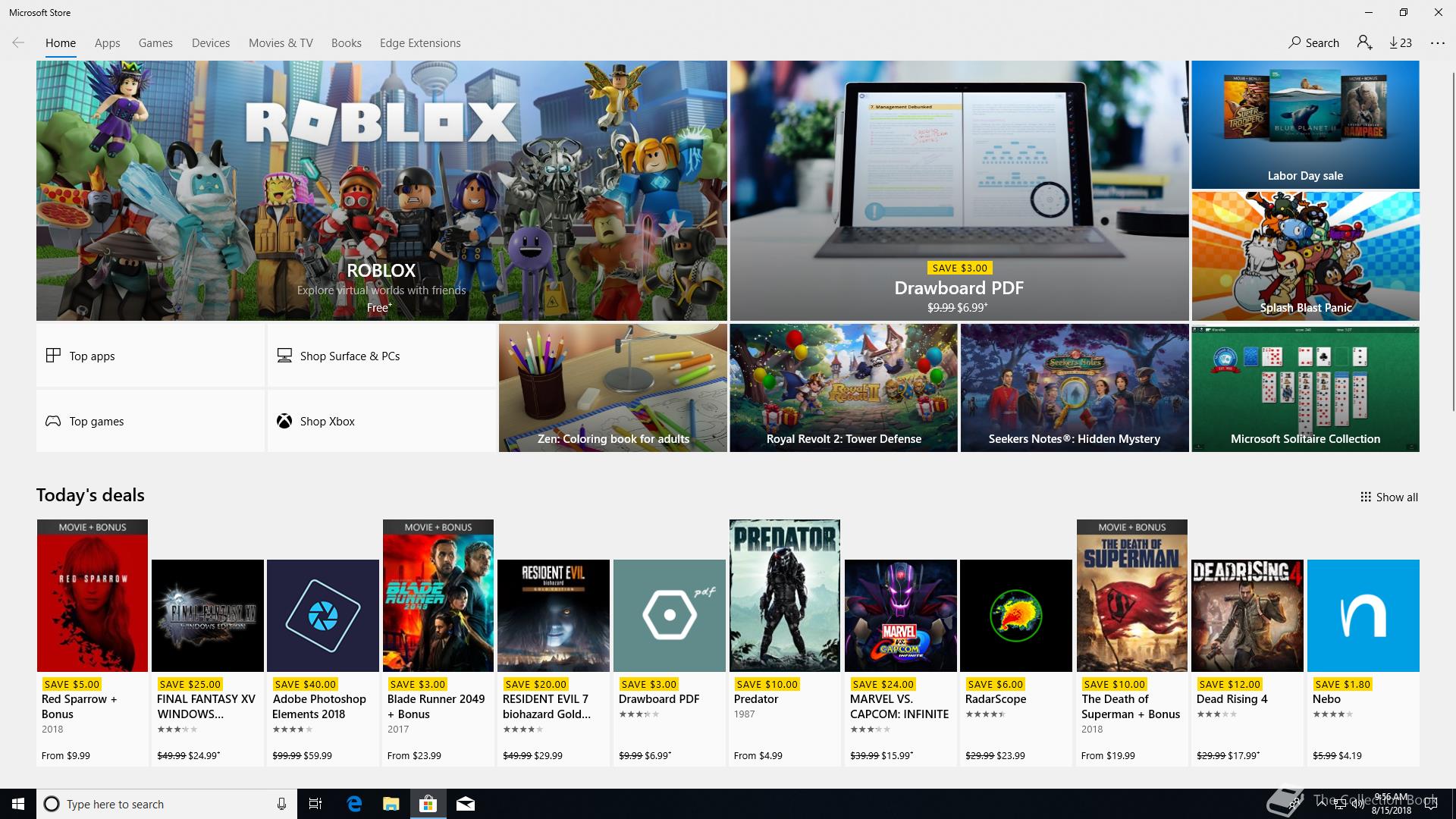Viewport: 1456px width, 819px height.
Task: Open File Explorer from the taskbar
Action: 391,804
